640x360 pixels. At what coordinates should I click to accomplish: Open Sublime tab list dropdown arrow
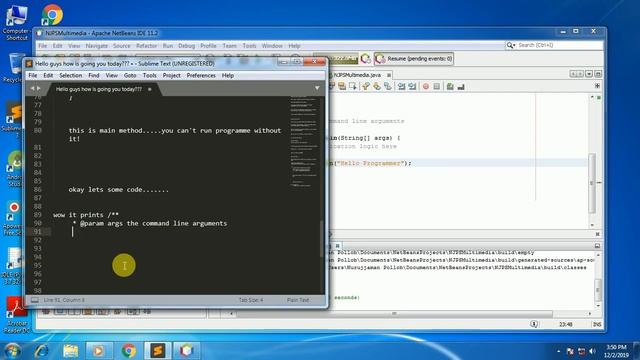pos(317,88)
